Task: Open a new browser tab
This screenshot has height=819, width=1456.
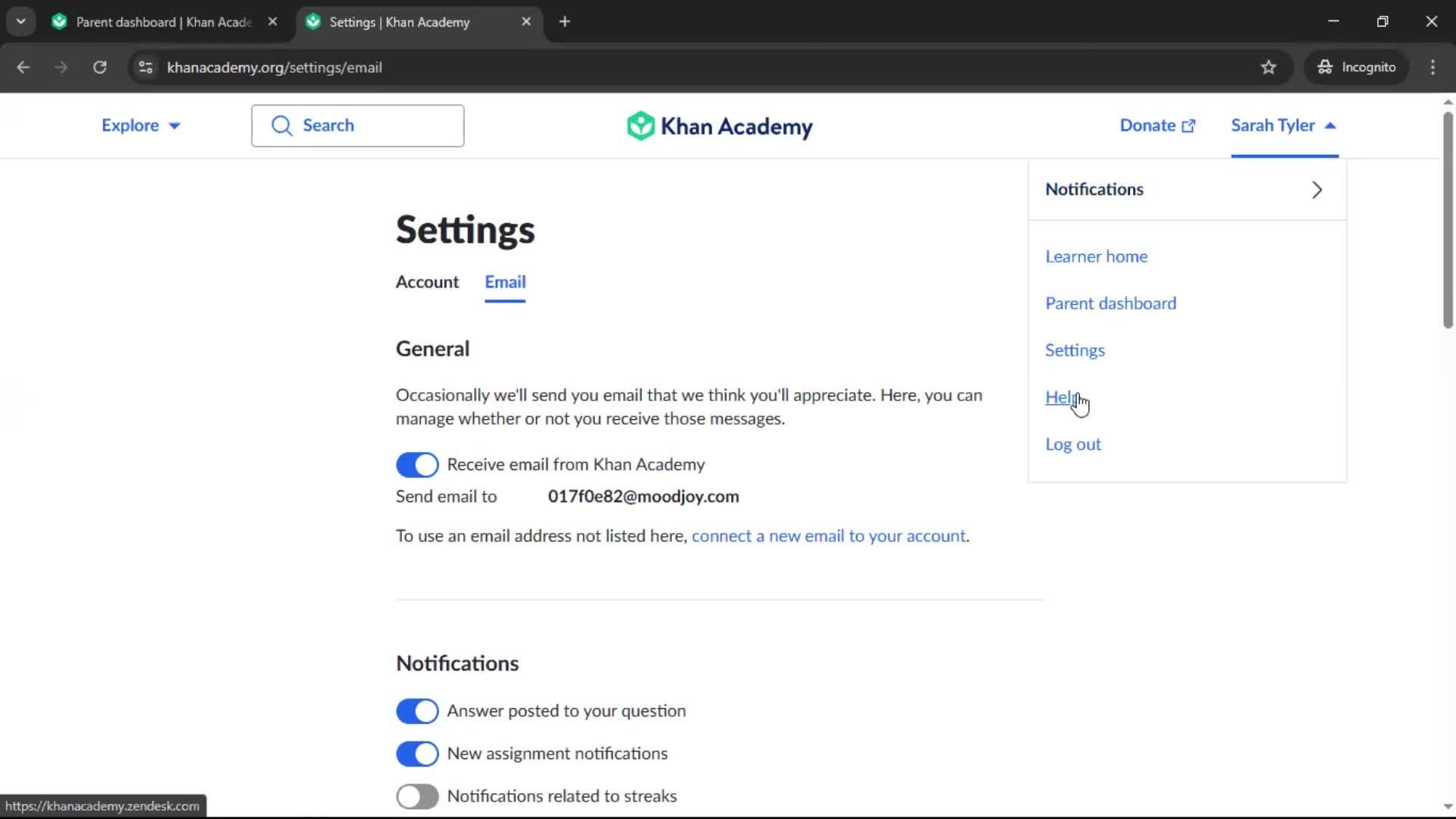Action: pyautogui.click(x=564, y=22)
